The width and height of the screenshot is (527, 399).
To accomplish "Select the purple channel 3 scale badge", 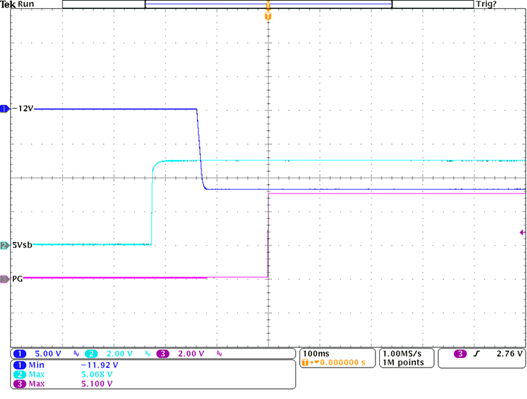I will click(x=163, y=354).
